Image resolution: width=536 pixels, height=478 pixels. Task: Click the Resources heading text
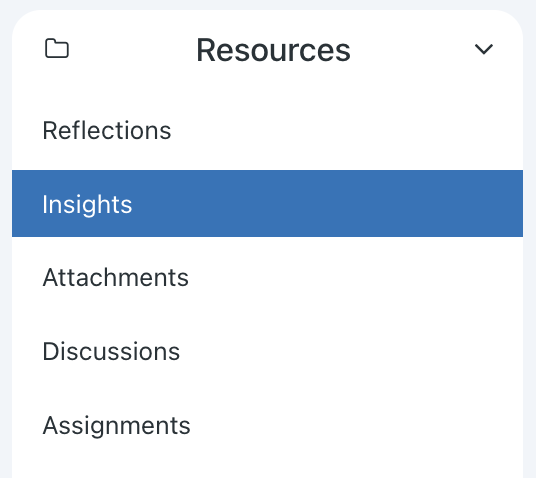(273, 50)
